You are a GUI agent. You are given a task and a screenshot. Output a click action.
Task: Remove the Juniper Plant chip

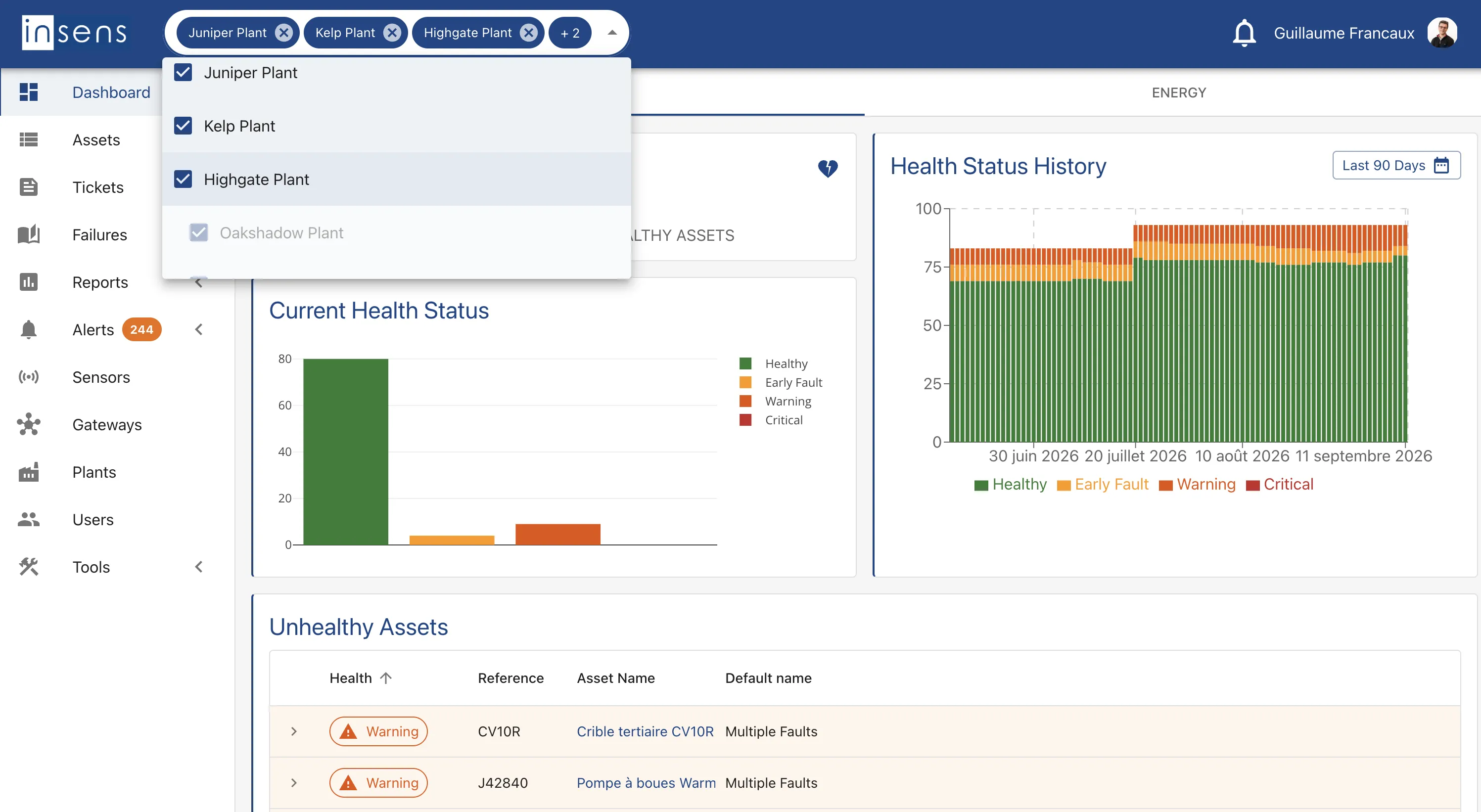click(283, 33)
